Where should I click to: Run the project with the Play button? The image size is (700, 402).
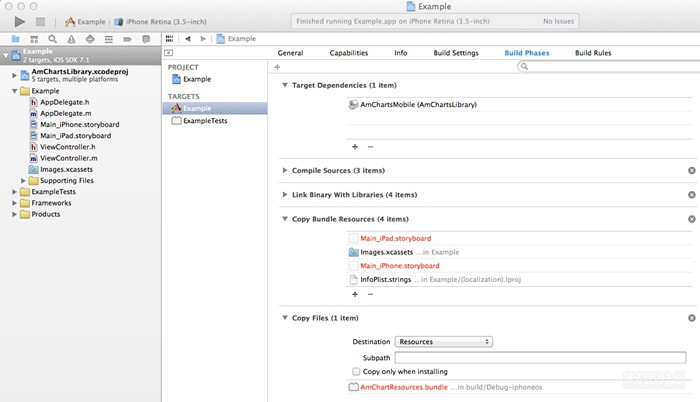pyautogui.click(x=20, y=21)
